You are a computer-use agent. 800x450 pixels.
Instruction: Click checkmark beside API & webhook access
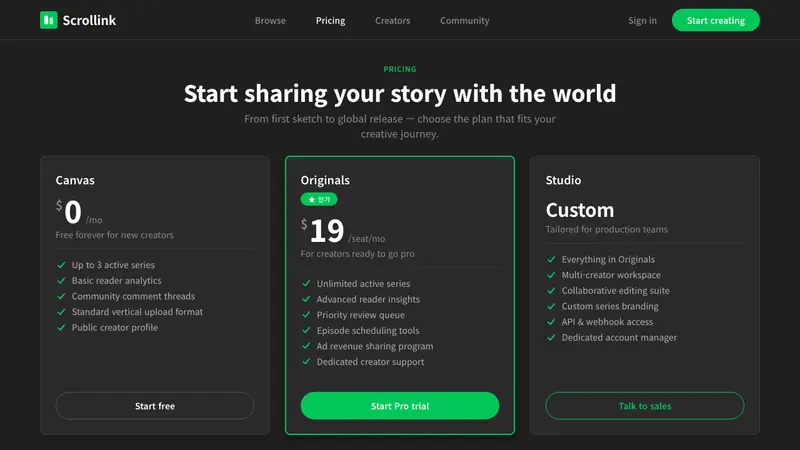click(551, 322)
